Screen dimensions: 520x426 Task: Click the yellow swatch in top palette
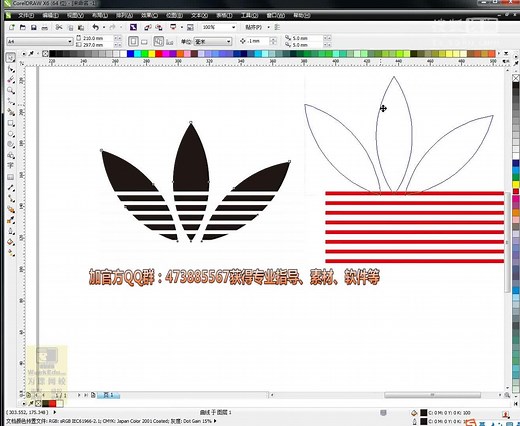coord(152,54)
